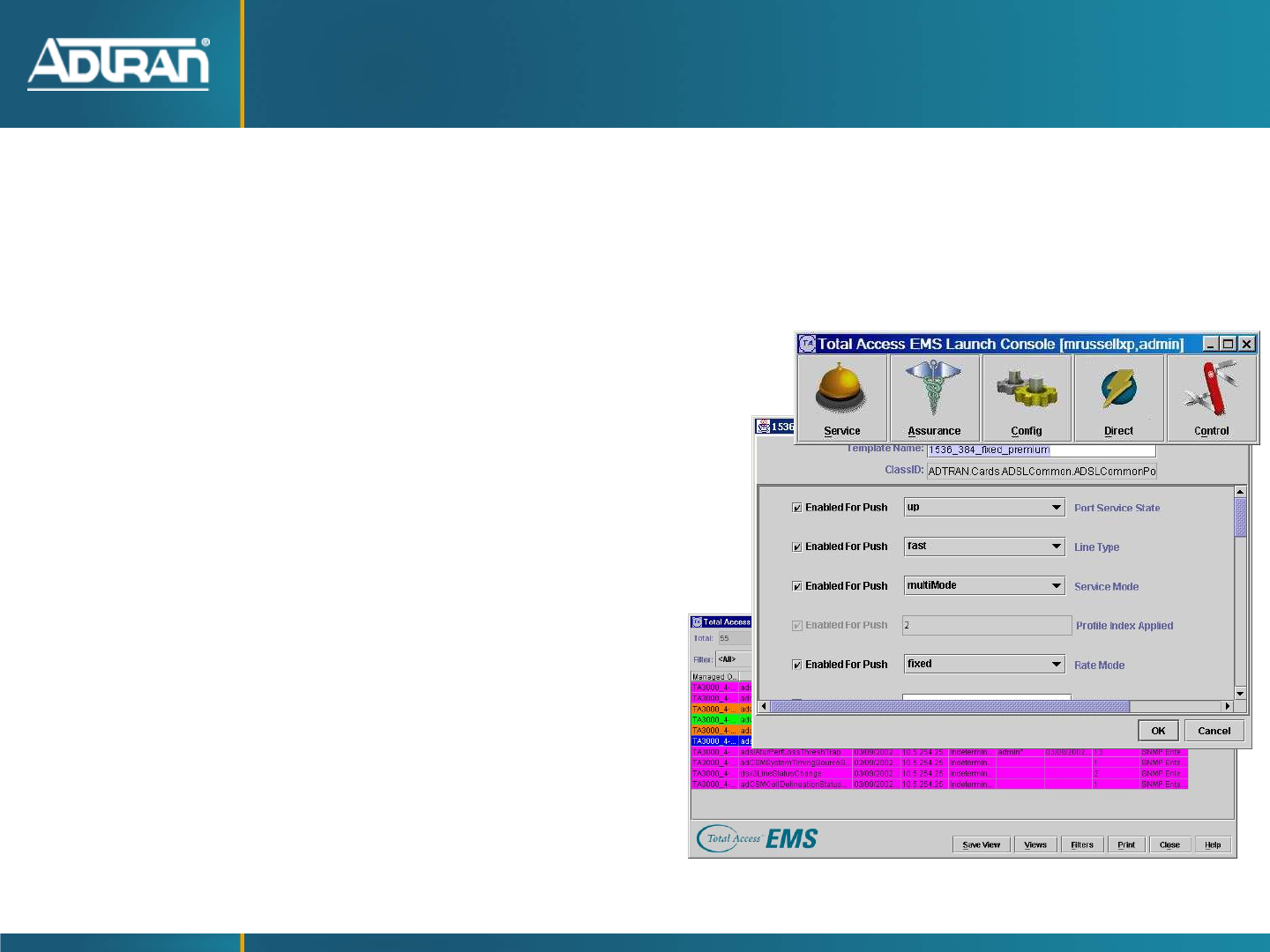Open the Config gears module
This screenshot has width=1270, height=952.
pos(1027,398)
